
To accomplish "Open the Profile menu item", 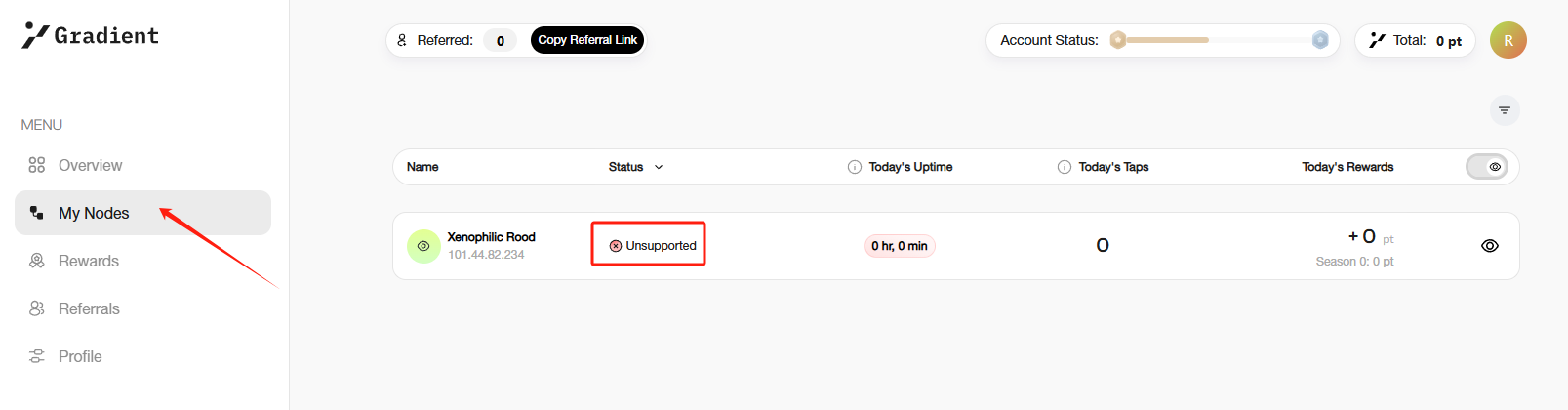I will [x=80, y=356].
